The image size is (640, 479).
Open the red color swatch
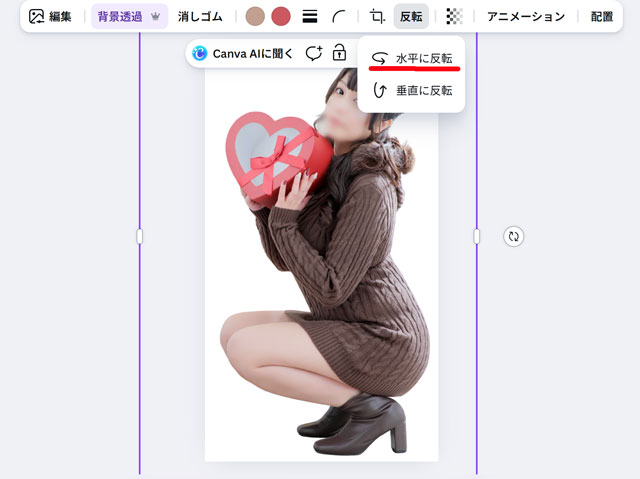click(x=281, y=17)
